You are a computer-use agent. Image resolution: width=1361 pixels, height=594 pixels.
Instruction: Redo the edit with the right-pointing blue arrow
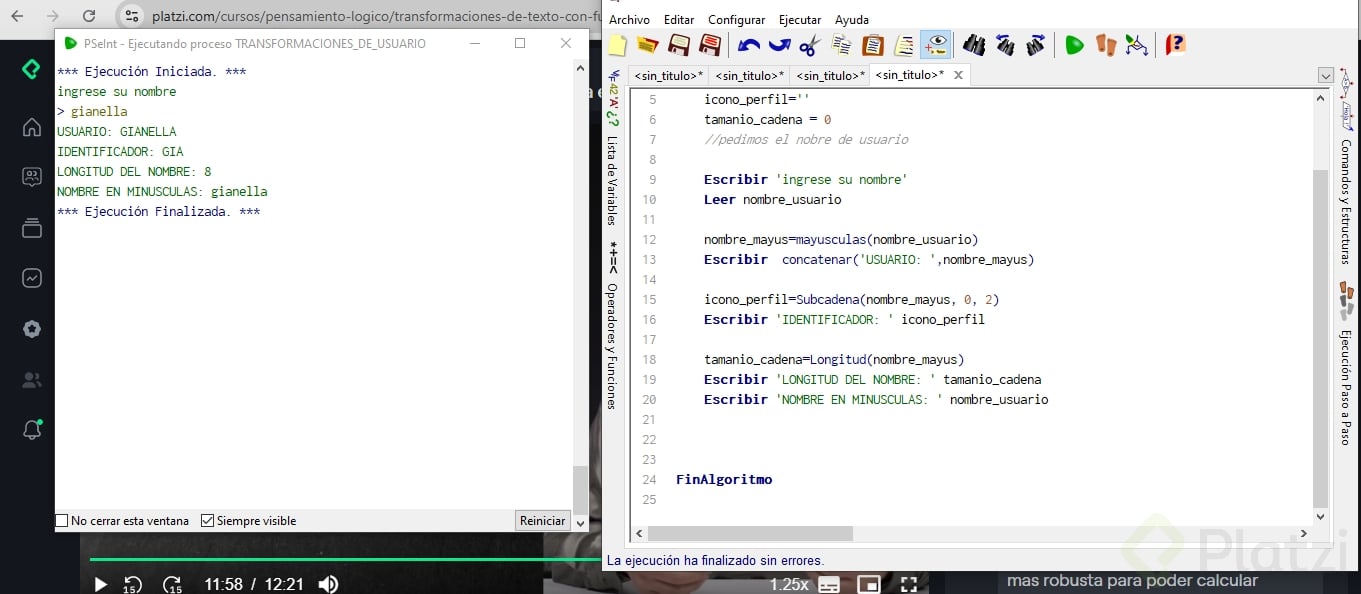pyautogui.click(x=779, y=45)
